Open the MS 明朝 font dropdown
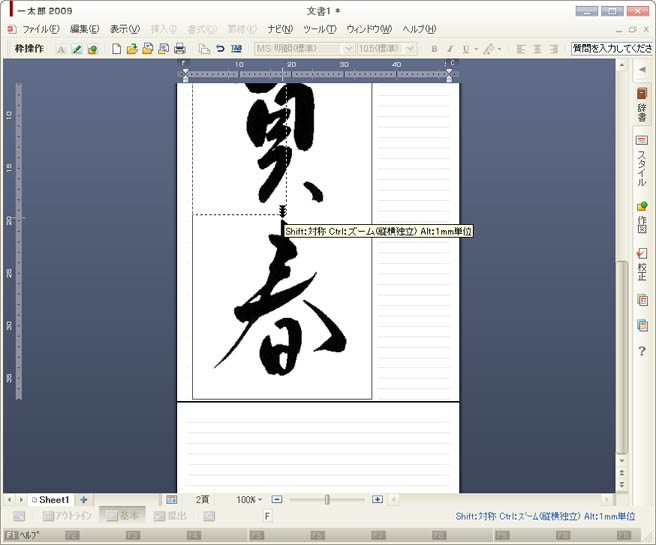Image resolution: width=656 pixels, height=545 pixels. 348,48
